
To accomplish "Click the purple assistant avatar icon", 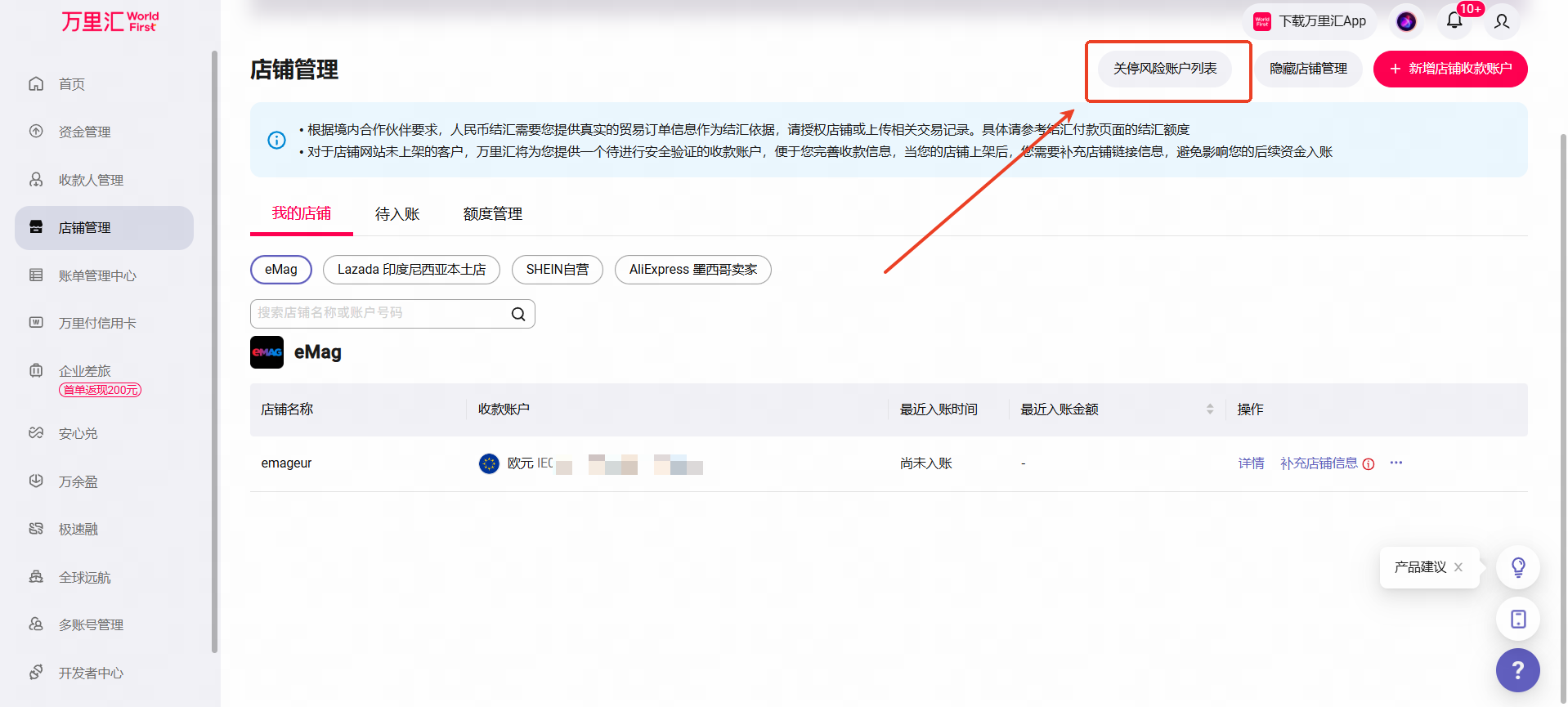I will [x=1406, y=21].
